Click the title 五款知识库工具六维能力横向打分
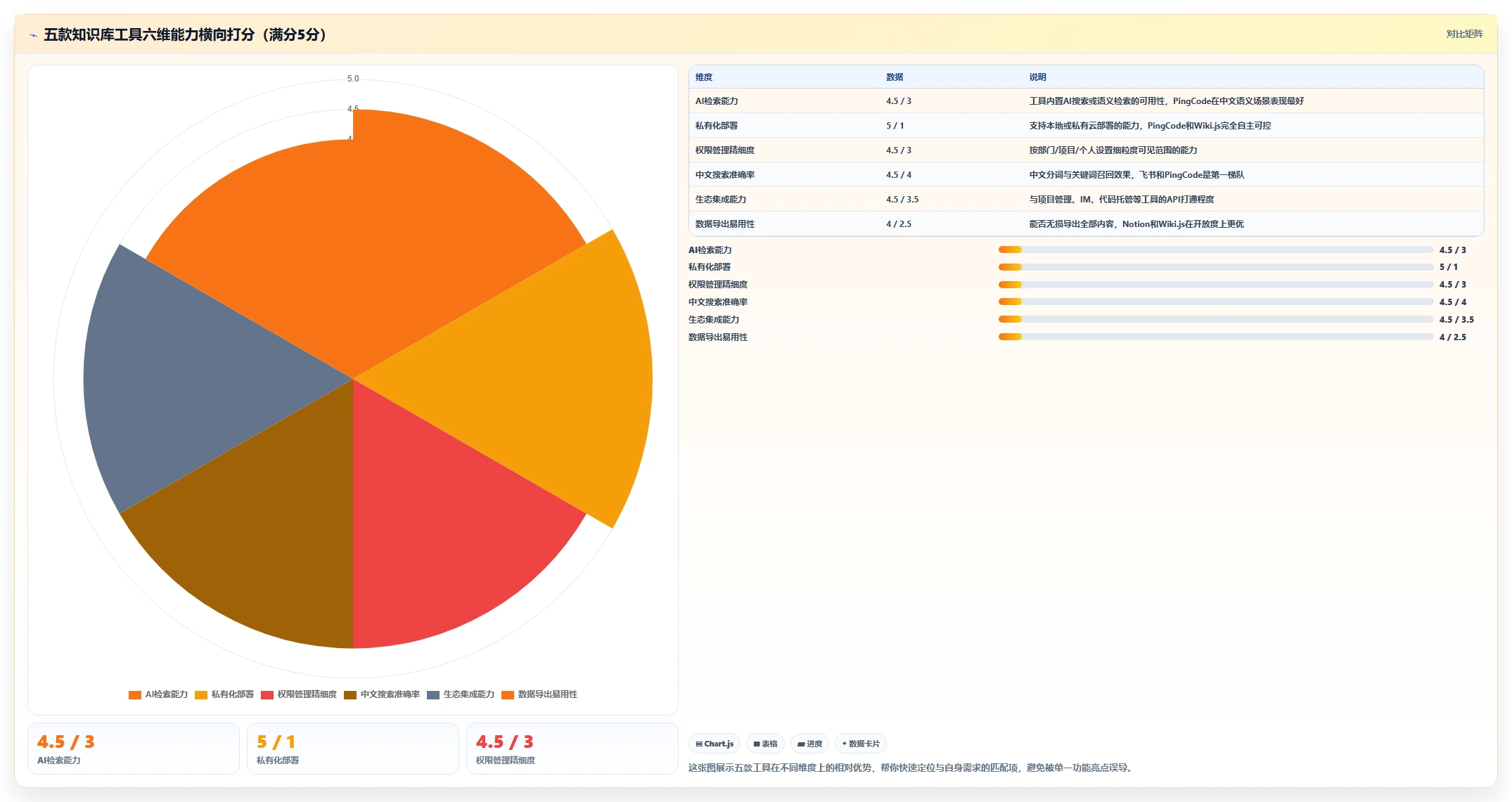 pyautogui.click(x=185, y=34)
